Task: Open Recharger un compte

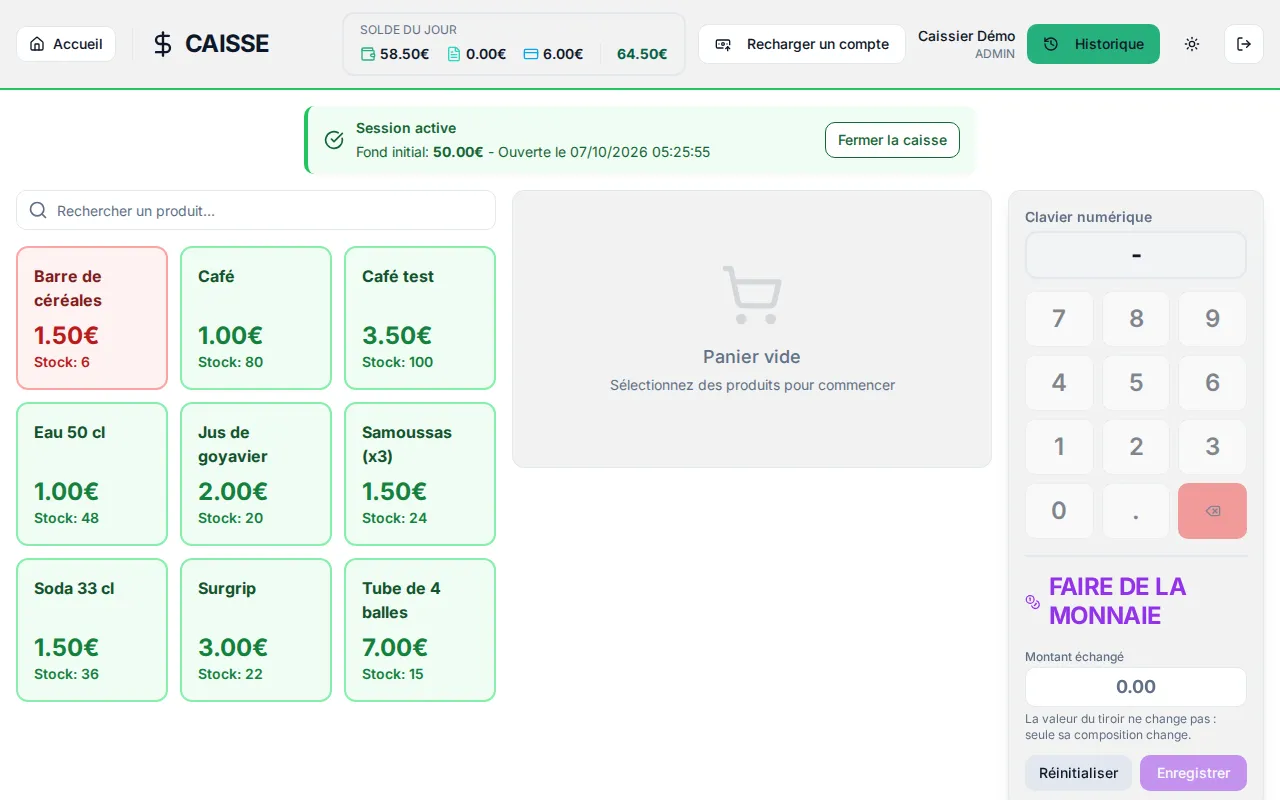Action: pos(802,44)
